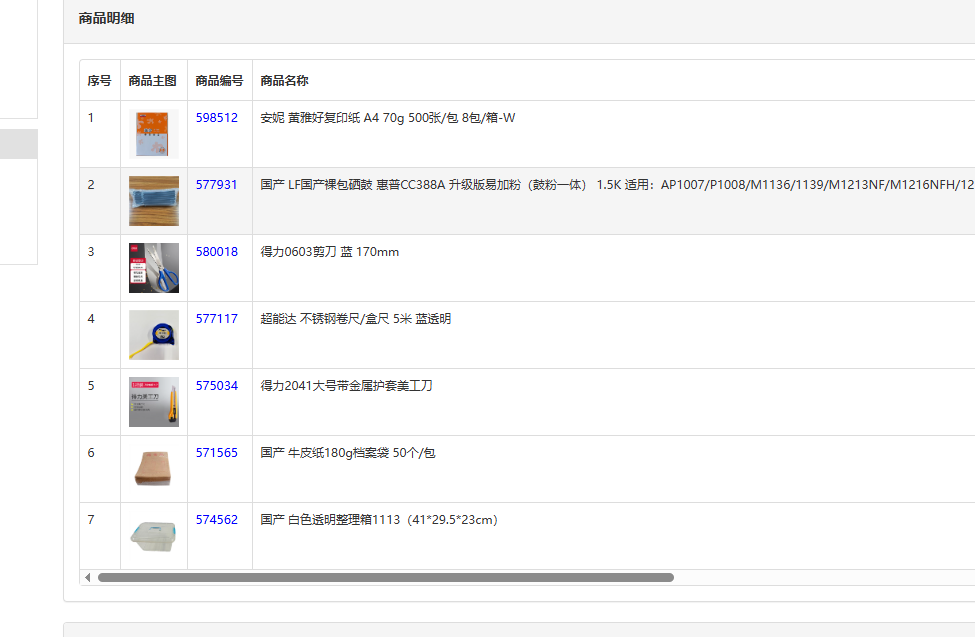Open product number 574562
This screenshot has height=637, width=975.
tap(217, 520)
